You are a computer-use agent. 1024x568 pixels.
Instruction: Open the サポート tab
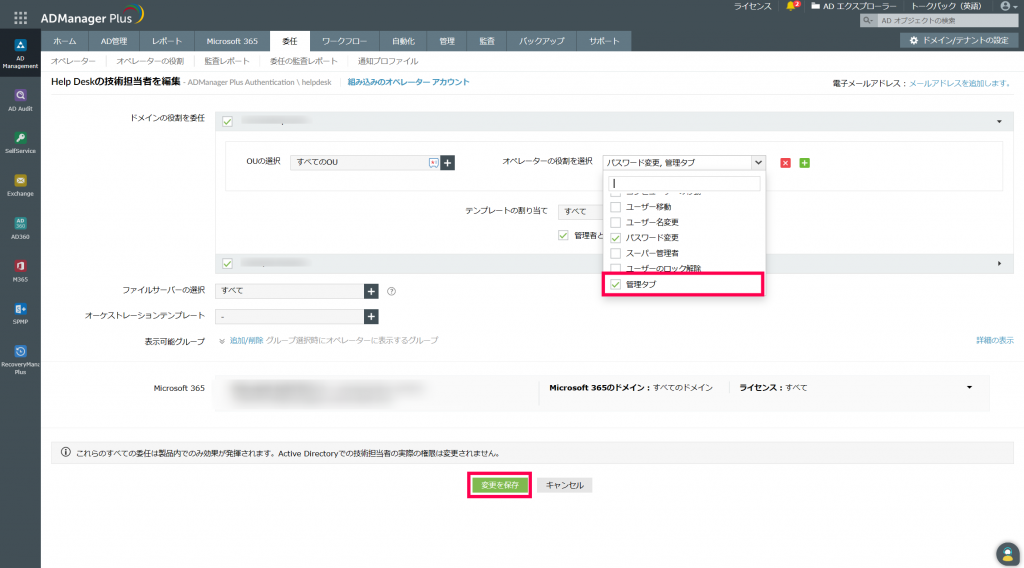(x=604, y=41)
